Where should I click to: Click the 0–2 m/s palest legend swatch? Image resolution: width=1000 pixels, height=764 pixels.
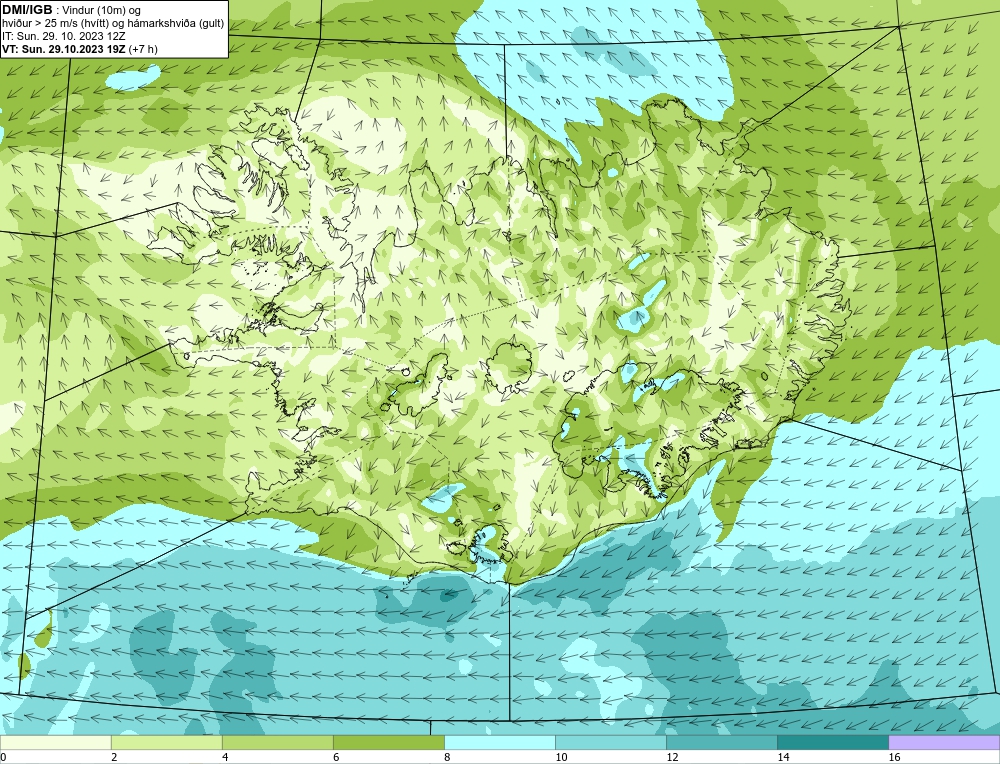(x=55, y=742)
